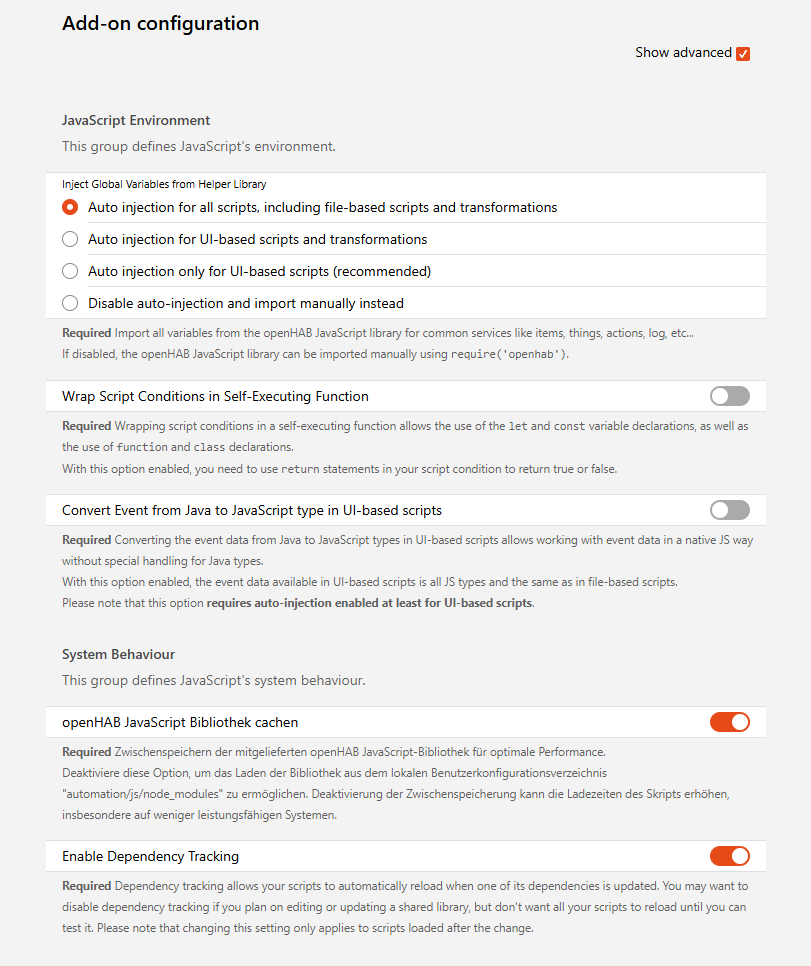The width and height of the screenshot is (811, 966).
Task: Click the Wrap Script Conditions in Self-Executing Function label
Action: 215,397
